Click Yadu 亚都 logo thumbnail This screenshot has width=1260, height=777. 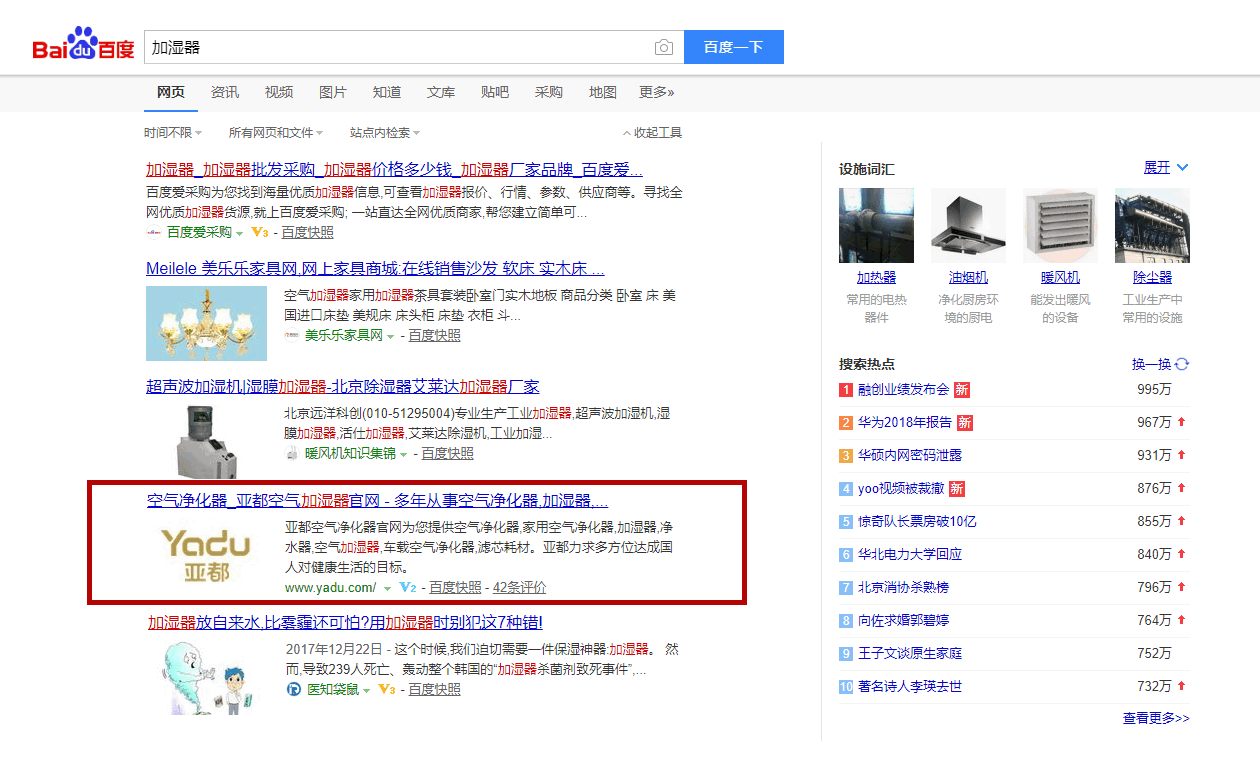click(206, 556)
